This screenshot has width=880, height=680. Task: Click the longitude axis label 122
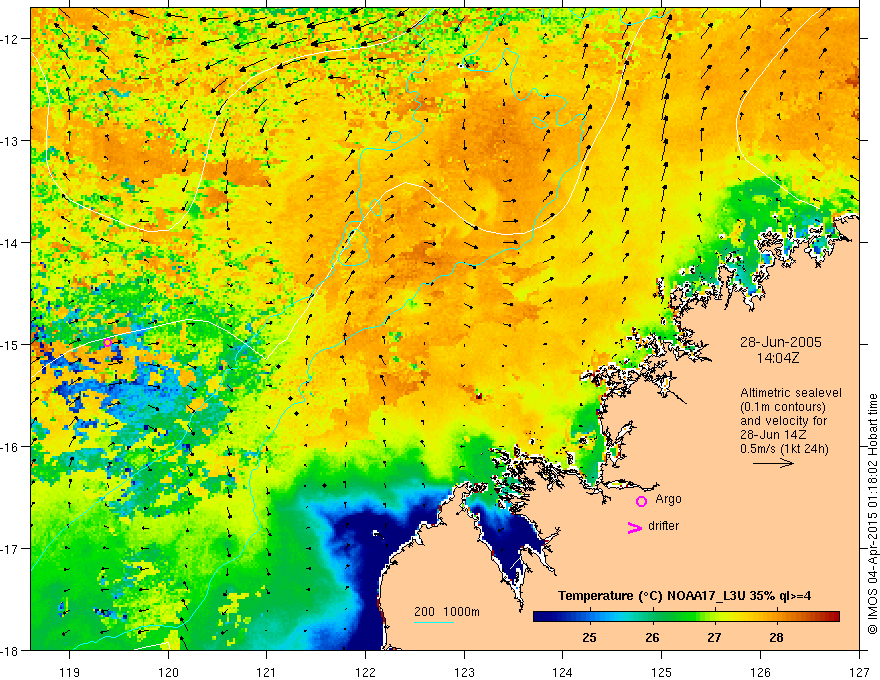(x=365, y=672)
